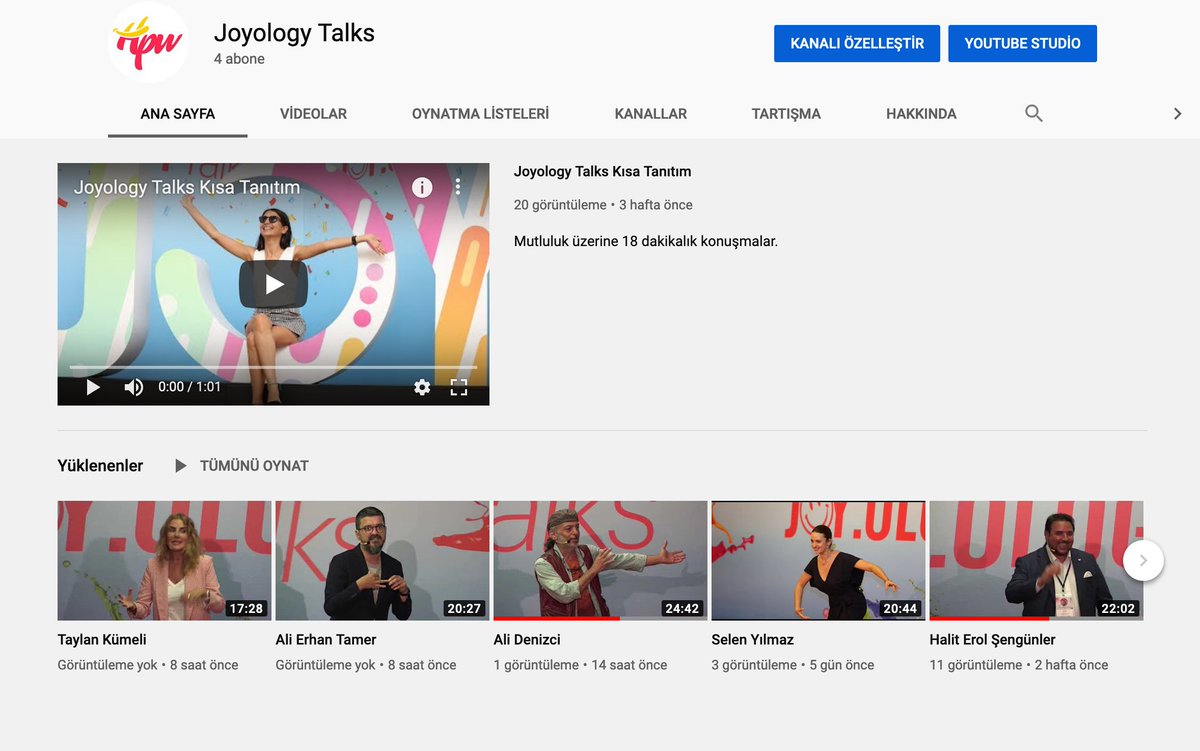Start playback with bottom-left play icon
This screenshot has width=1200, height=751.
coord(92,387)
